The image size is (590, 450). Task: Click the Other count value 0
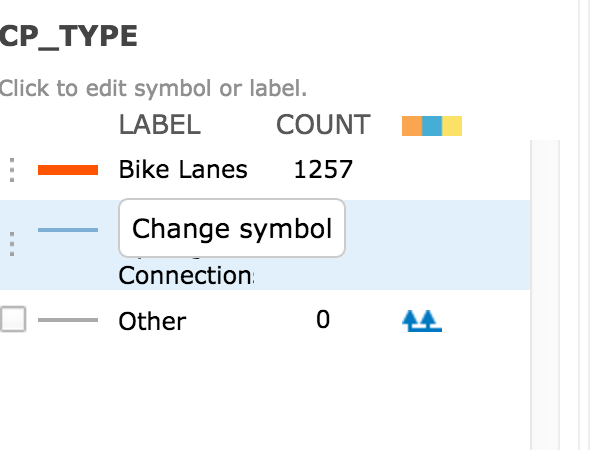coord(323,319)
